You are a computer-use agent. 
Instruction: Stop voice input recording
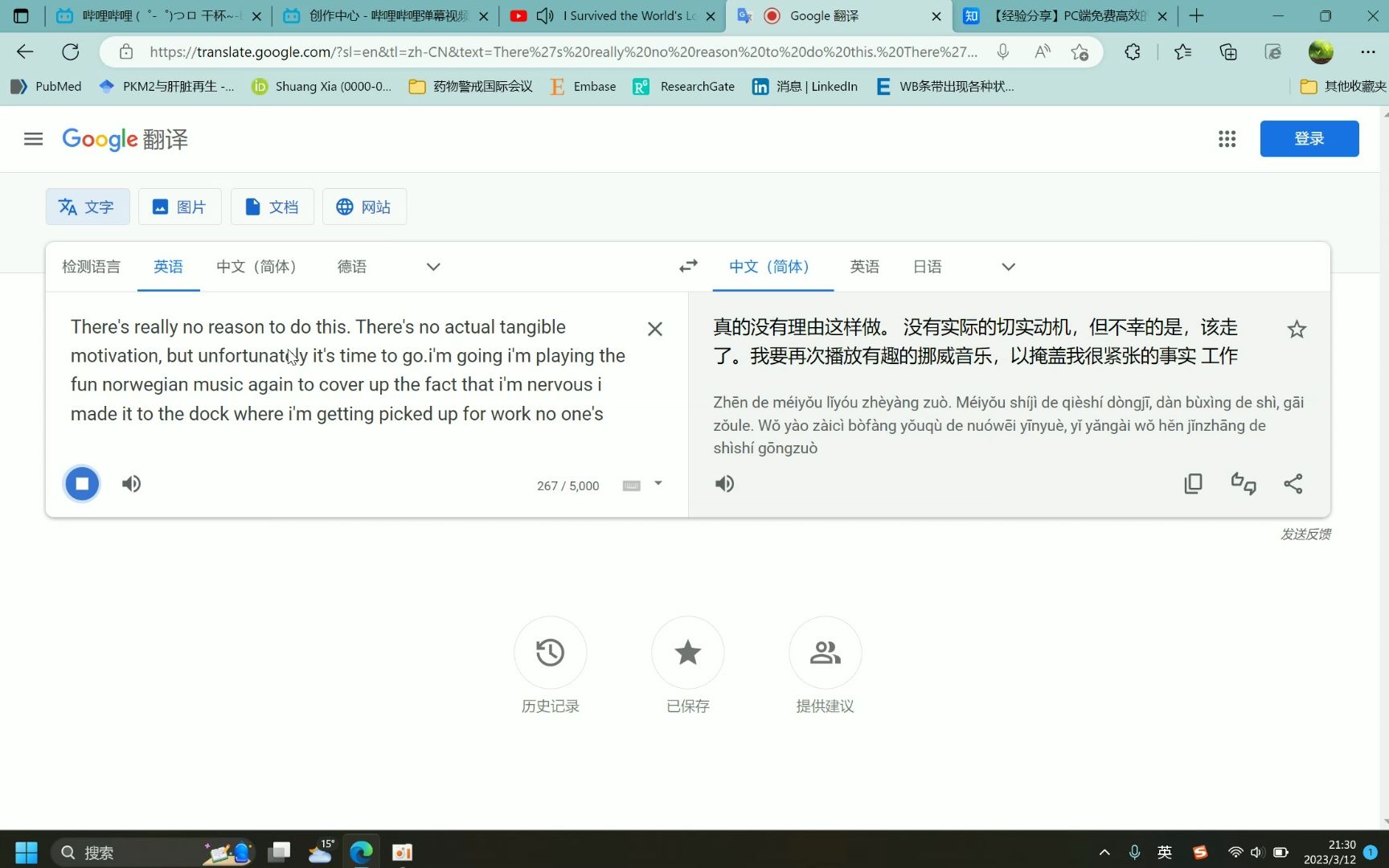(82, 484)
